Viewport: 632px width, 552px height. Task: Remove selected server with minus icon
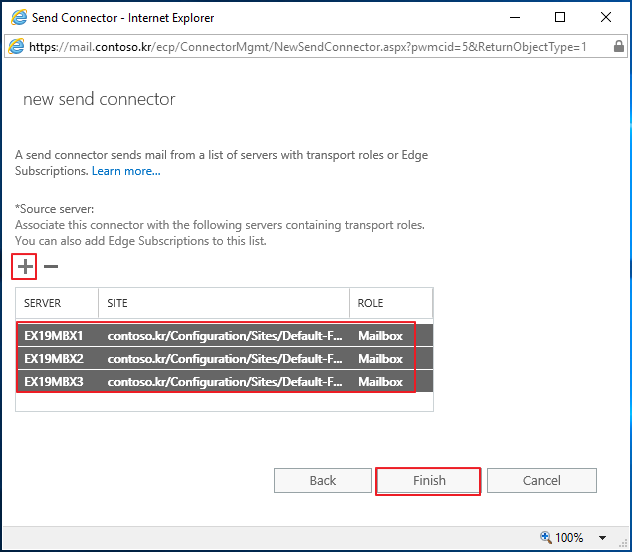pyautogui.click(x=51, y=266)
